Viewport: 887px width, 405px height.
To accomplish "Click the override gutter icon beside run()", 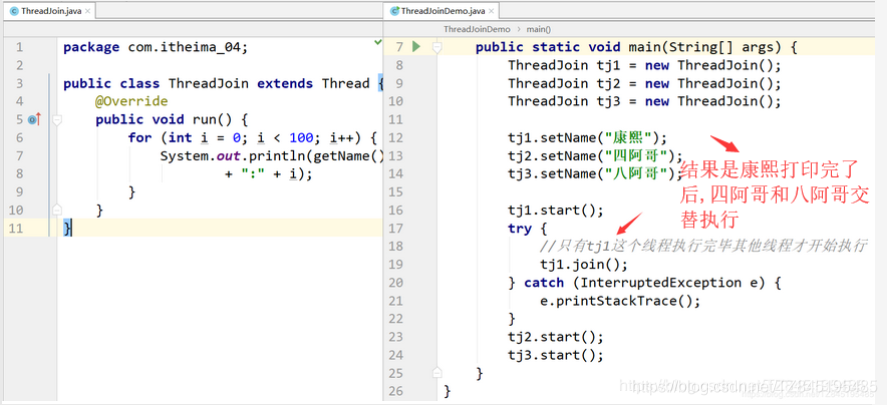I will (x=34, y=119).
